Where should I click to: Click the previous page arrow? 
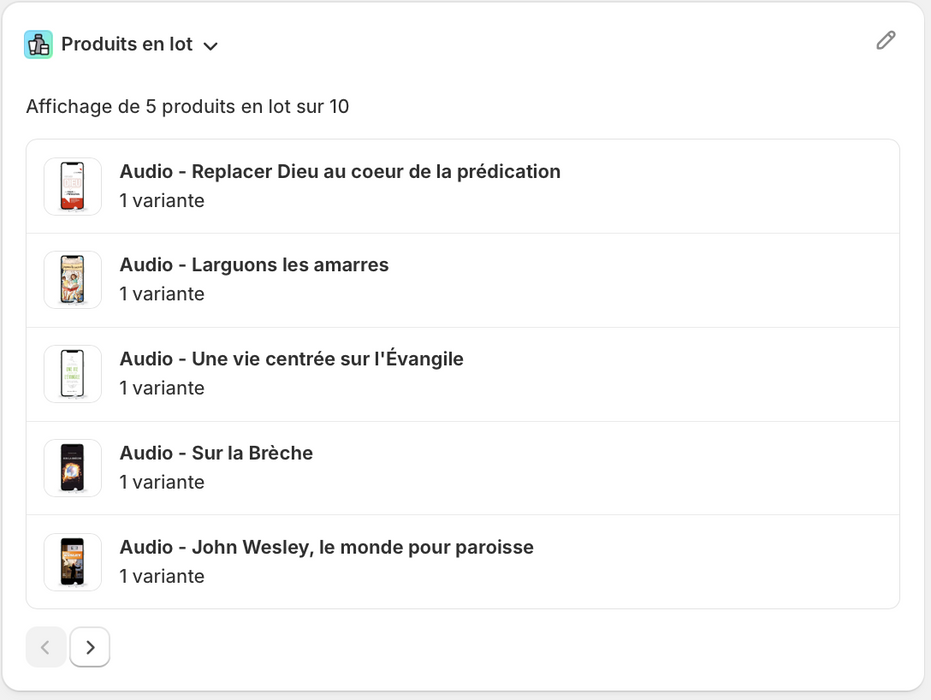click(46, 647)
